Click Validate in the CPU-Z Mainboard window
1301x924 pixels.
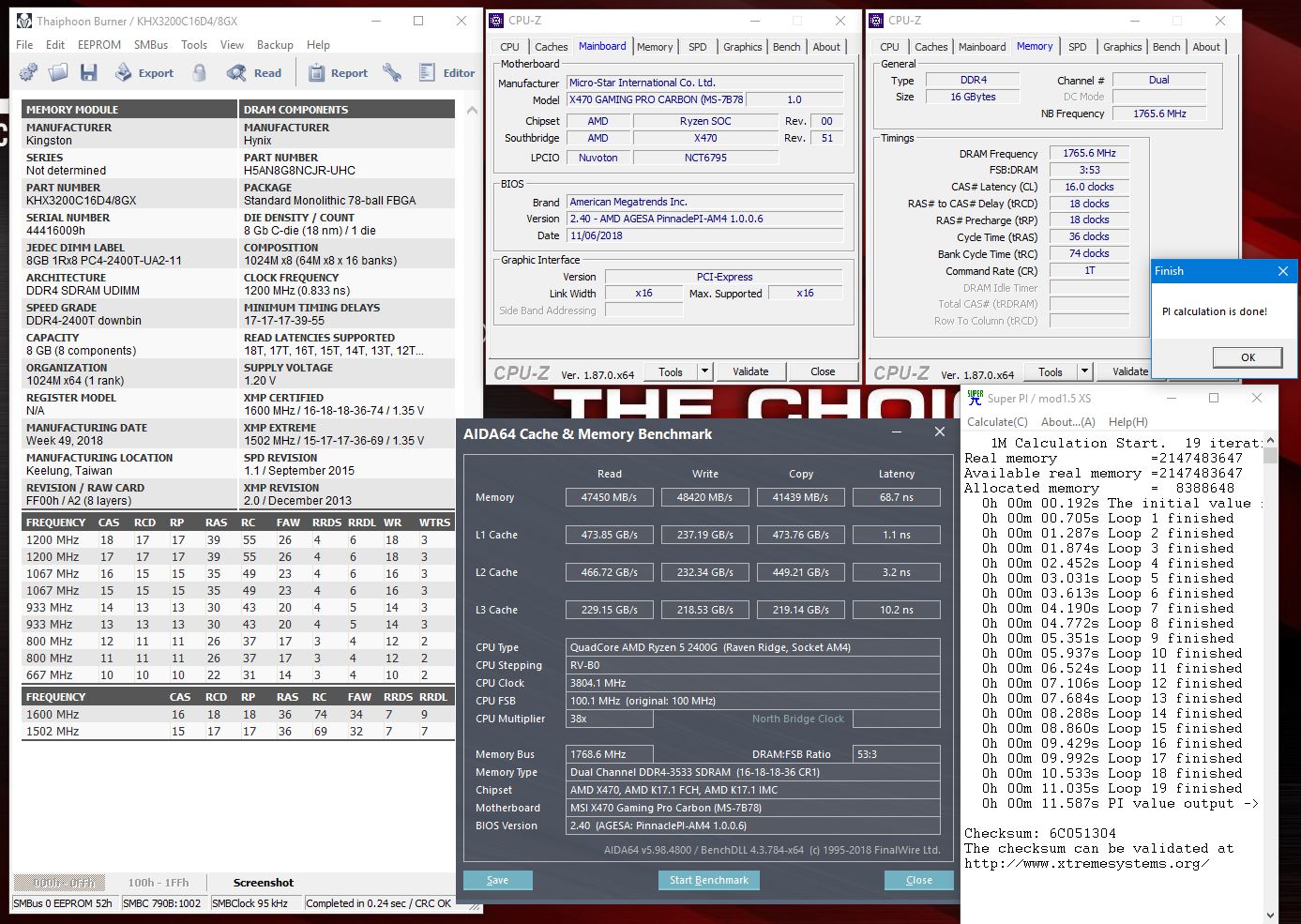[750, 371]
